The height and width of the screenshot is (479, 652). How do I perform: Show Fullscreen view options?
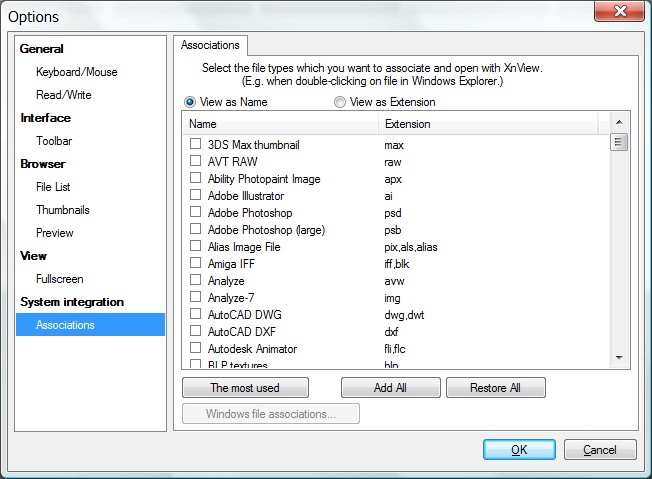click(x=59, y=279)
